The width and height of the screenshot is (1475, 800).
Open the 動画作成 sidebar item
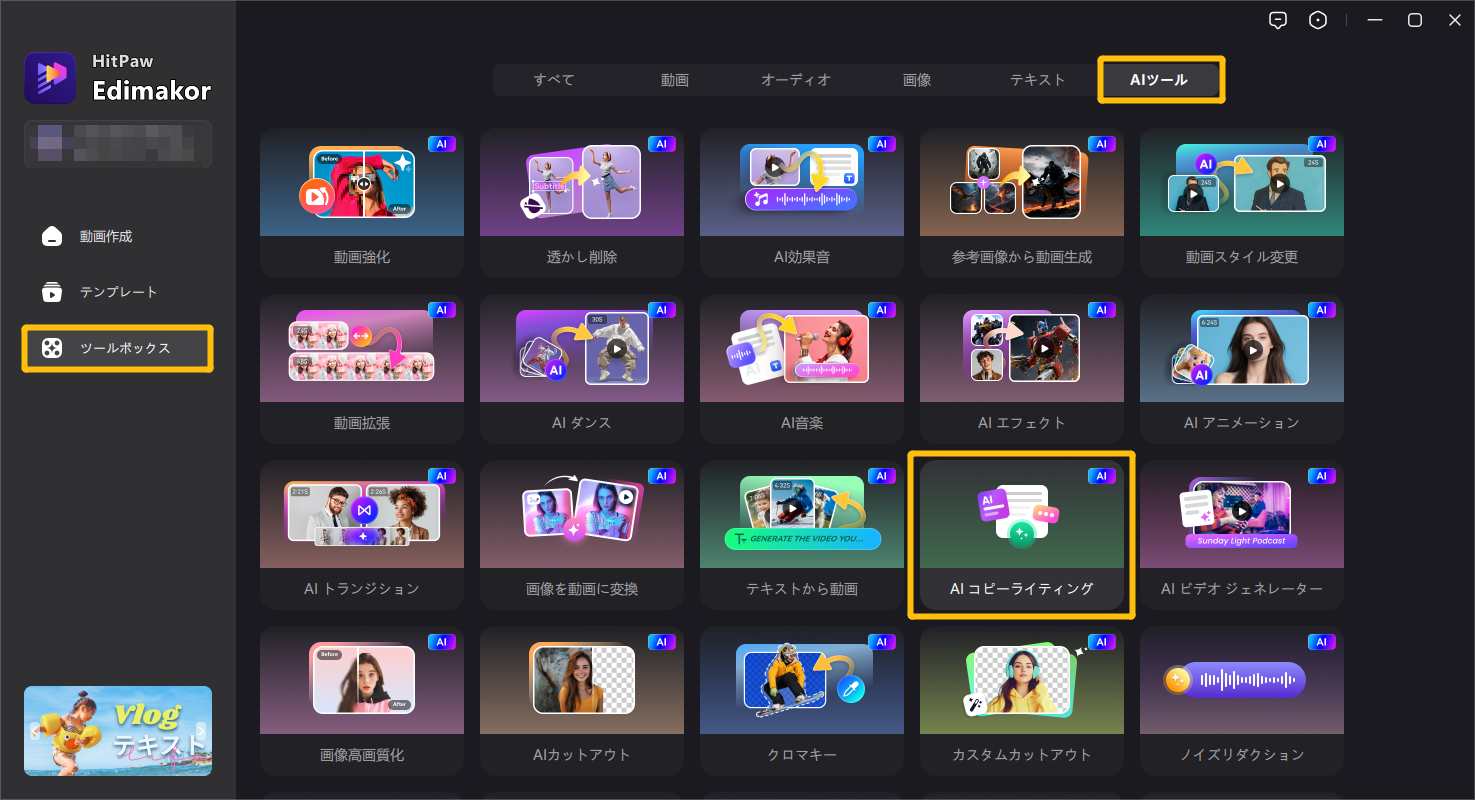point(105,237)
